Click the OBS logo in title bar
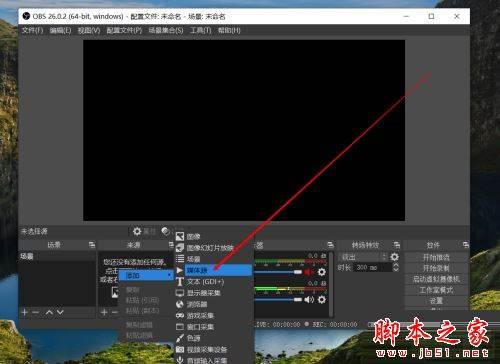 coord(26,16)
